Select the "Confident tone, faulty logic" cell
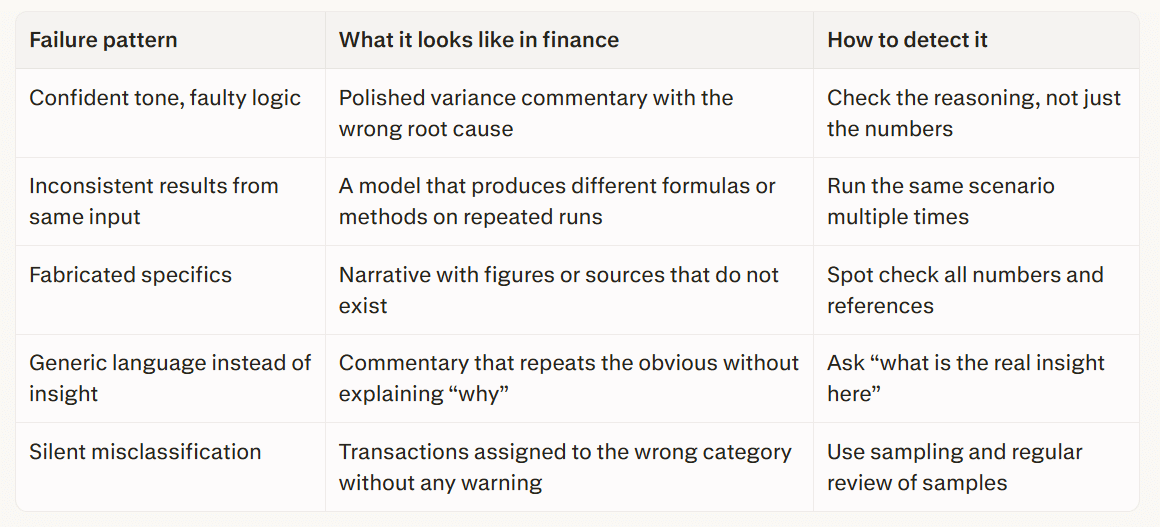 coord(165,98)
